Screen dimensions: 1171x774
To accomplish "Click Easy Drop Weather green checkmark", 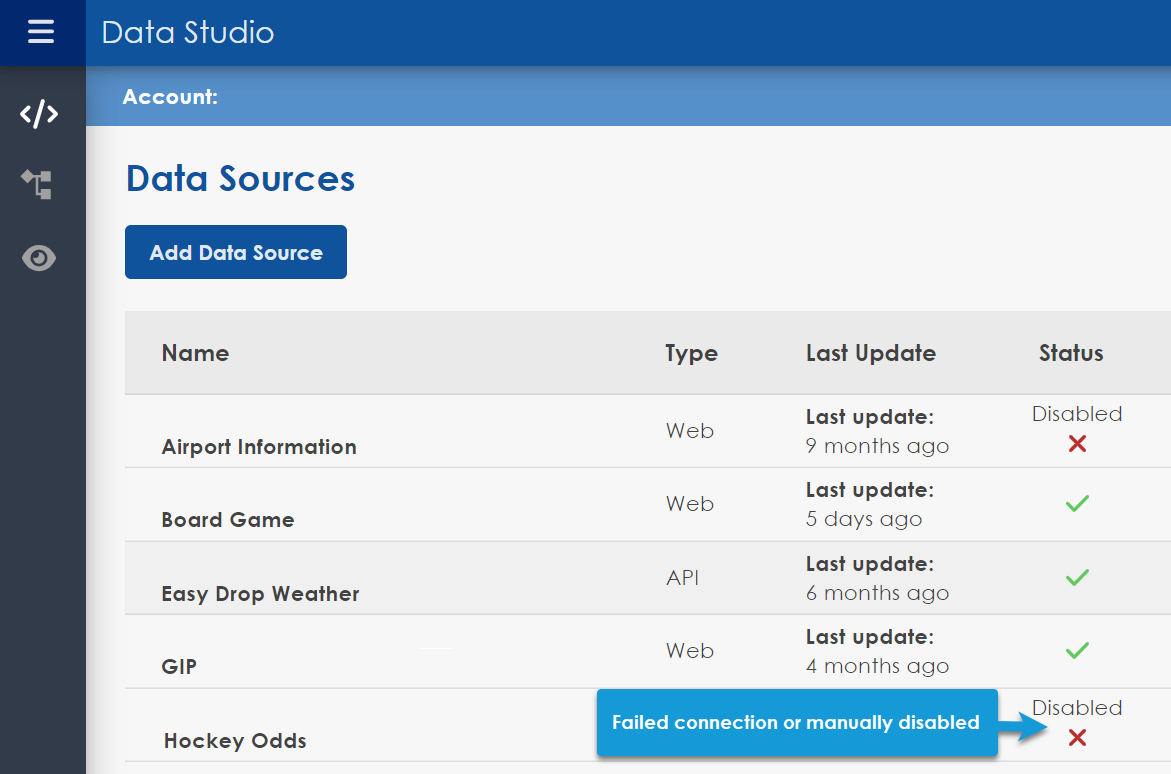I will 1077,578.
